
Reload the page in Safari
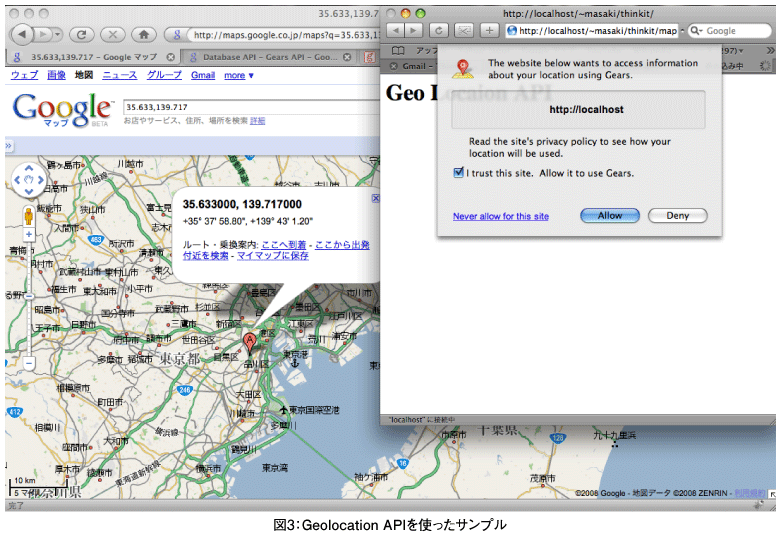click(x=438, y=30)
